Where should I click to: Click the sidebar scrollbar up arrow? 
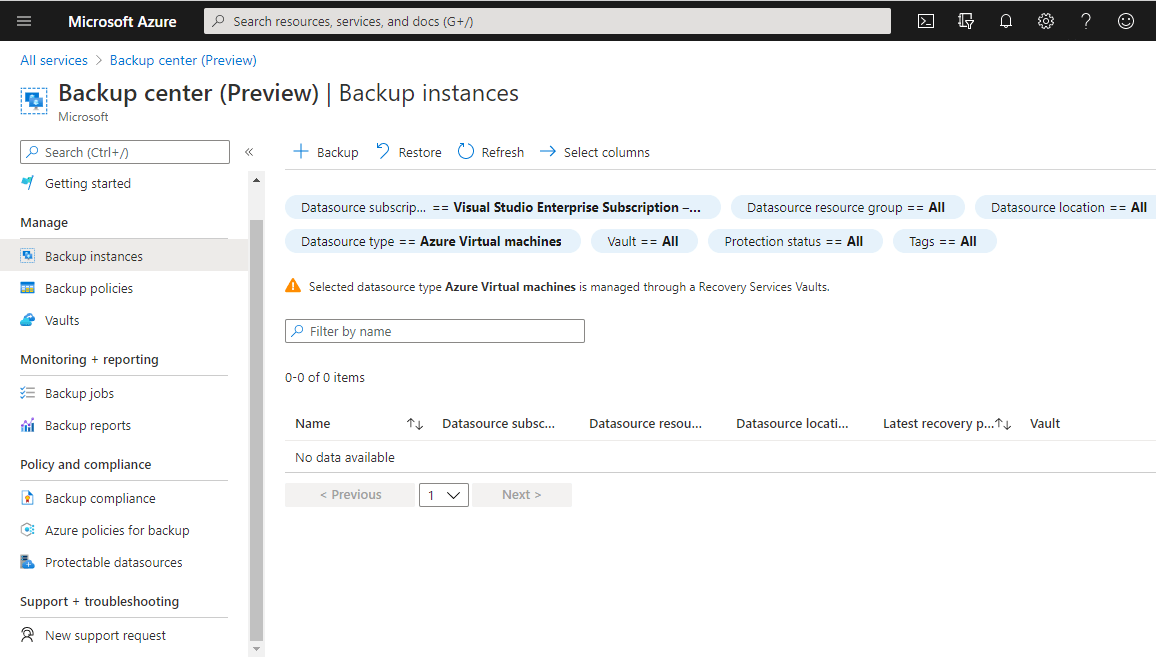point(257,180)
